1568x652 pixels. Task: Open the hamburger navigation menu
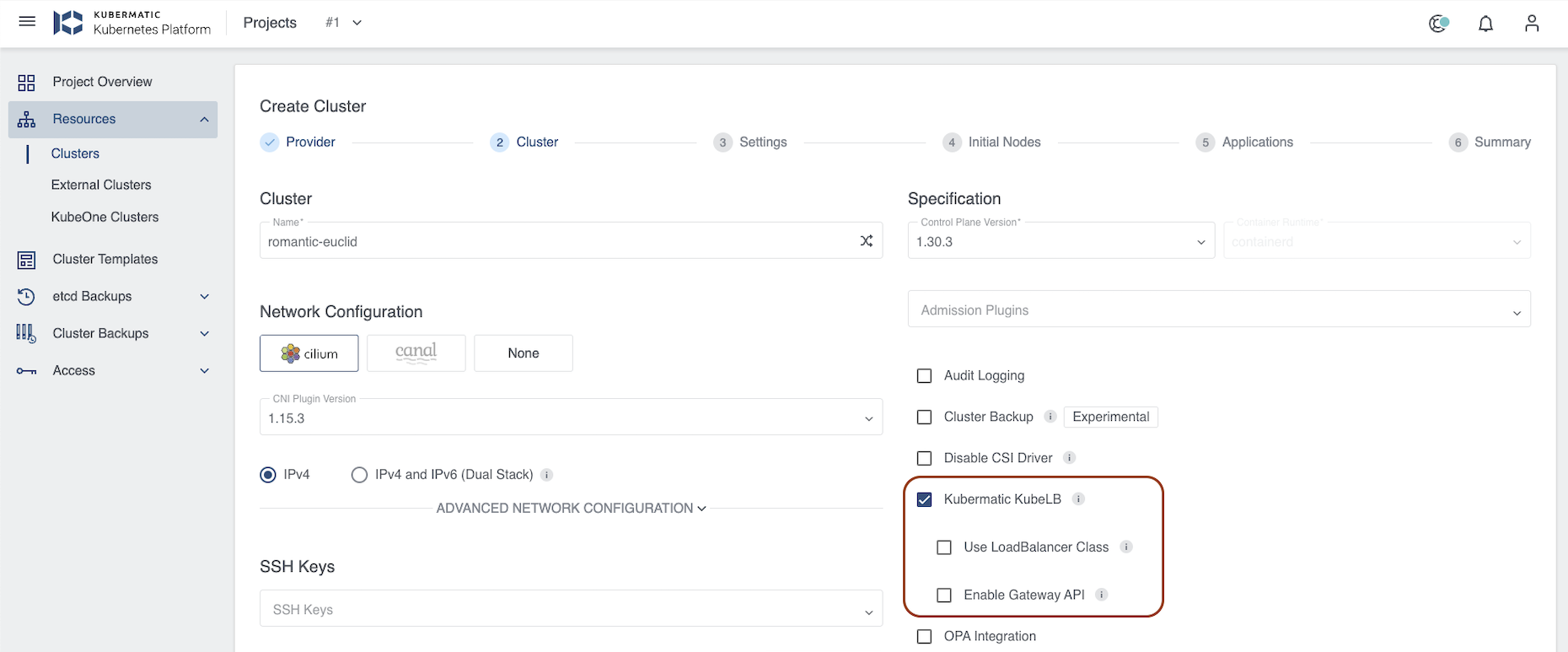point(27,22)
